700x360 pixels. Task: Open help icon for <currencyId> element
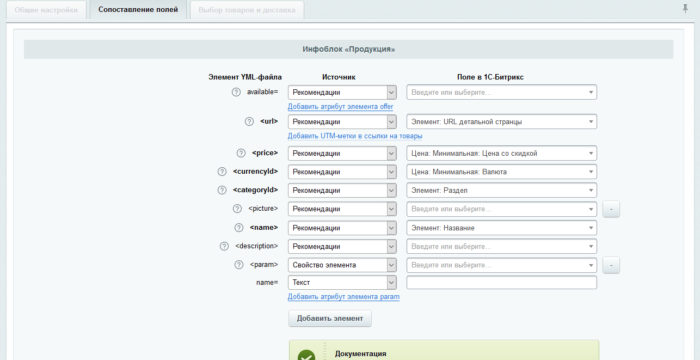(222, 172)
